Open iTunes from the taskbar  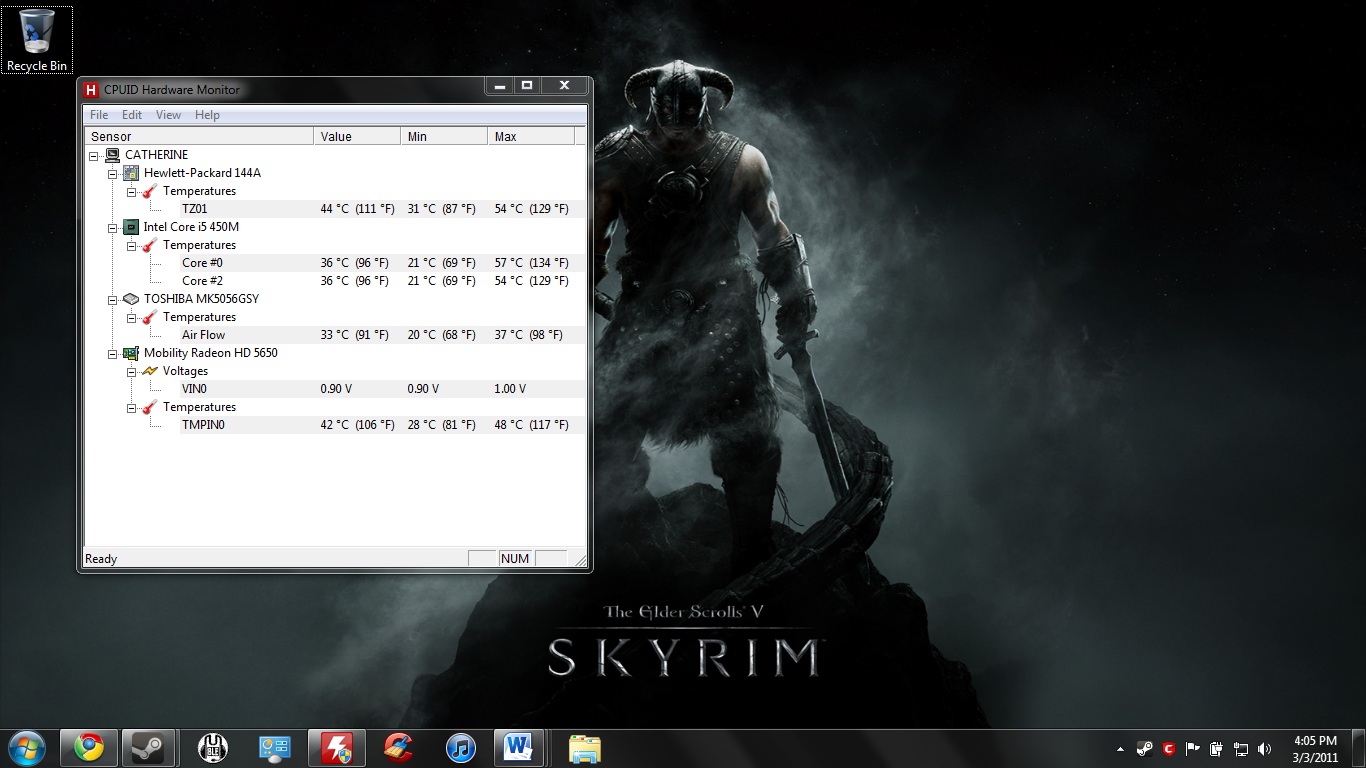click(460, 748)
